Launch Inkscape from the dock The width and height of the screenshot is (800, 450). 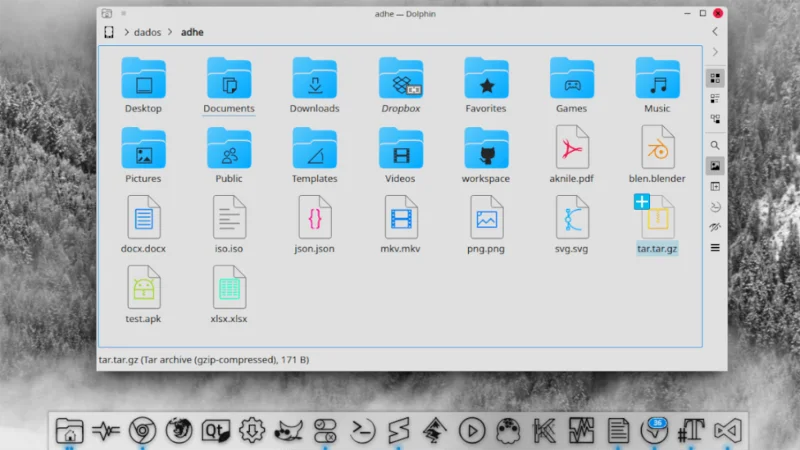point(435,431)
